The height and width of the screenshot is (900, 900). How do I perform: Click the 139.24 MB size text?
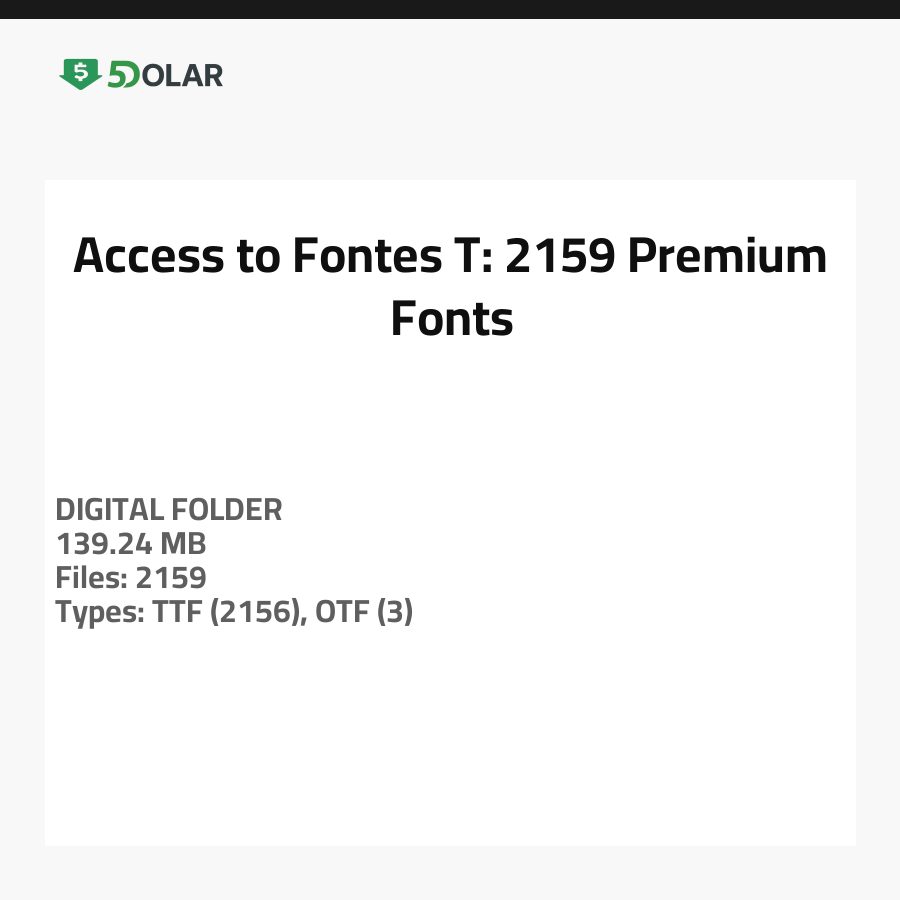click(x=131, y=544)
